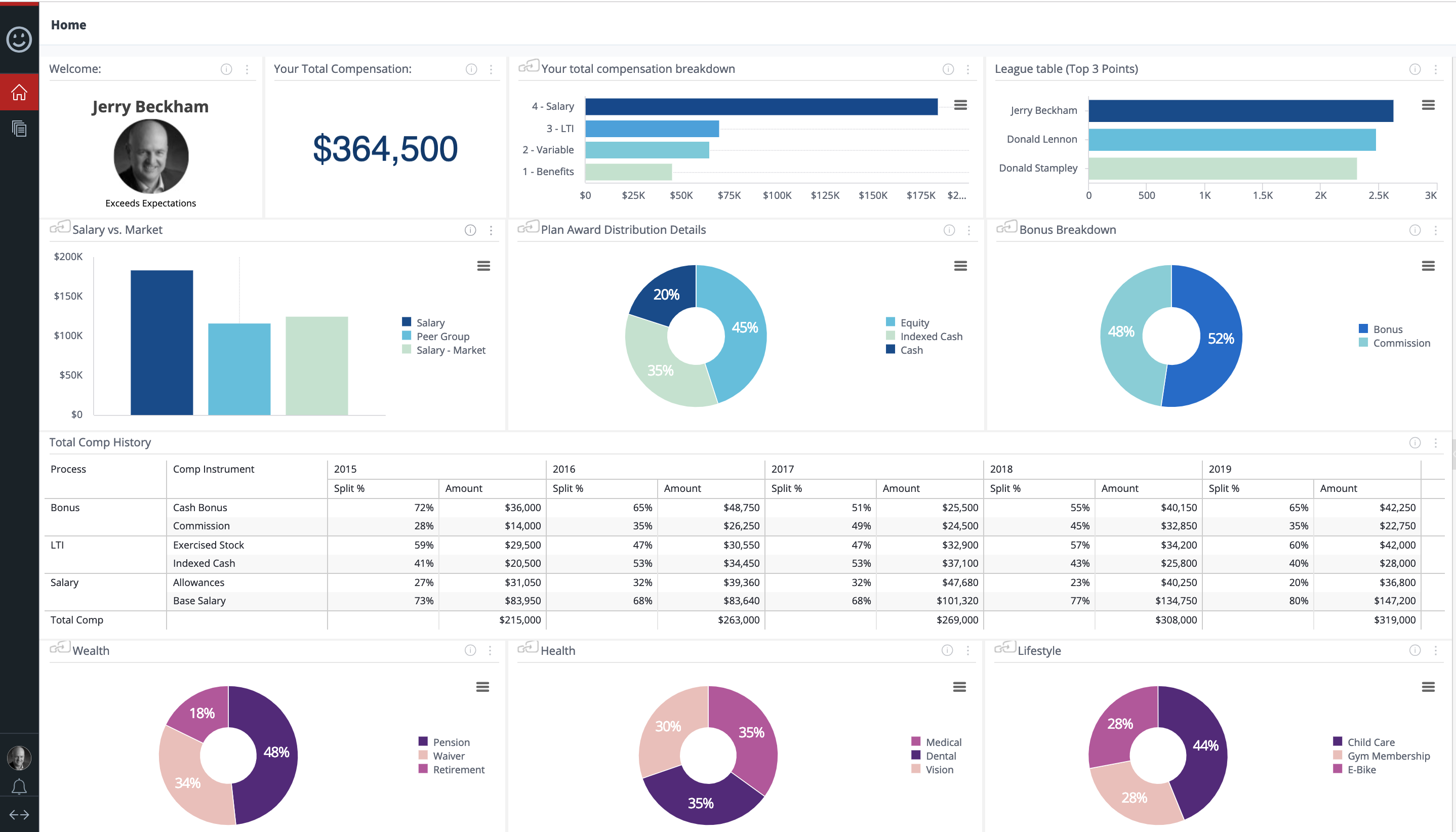This screenshot has height=832, width=1456.
Task: Open the export menu on the Wealth donut chart
Action: coord(483,686)
